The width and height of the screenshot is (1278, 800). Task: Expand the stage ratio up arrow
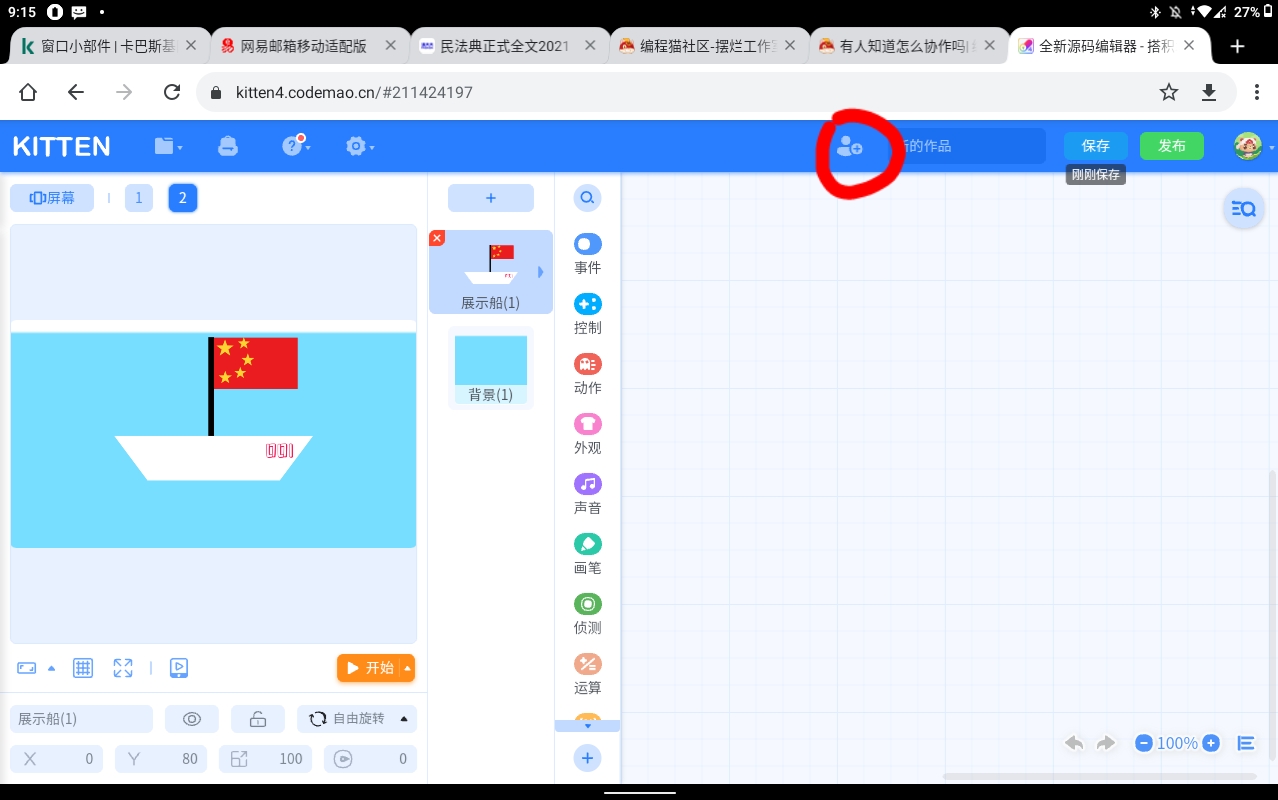point(52,668)
